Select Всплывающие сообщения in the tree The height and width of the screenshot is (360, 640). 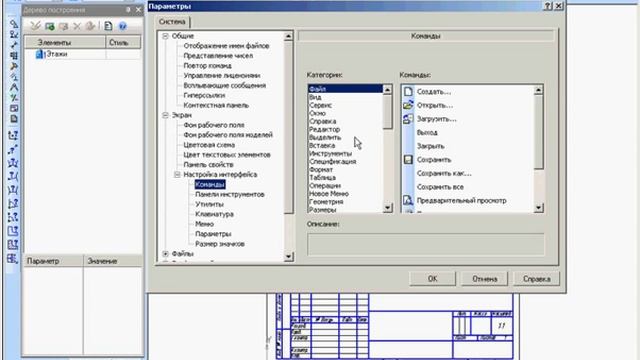click(224, 85)
